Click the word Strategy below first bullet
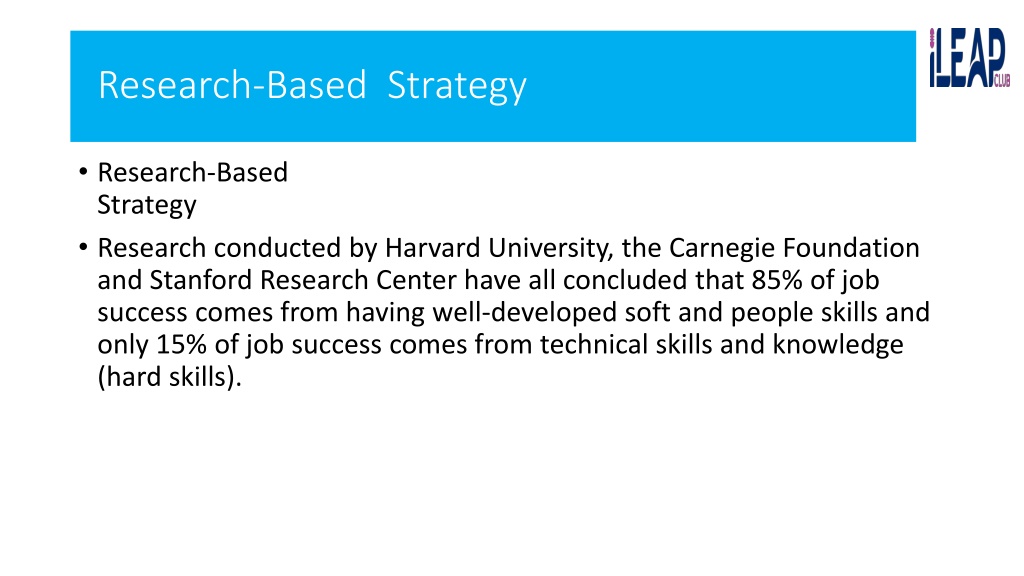1024x576 pixels. (x=147, y=205)
